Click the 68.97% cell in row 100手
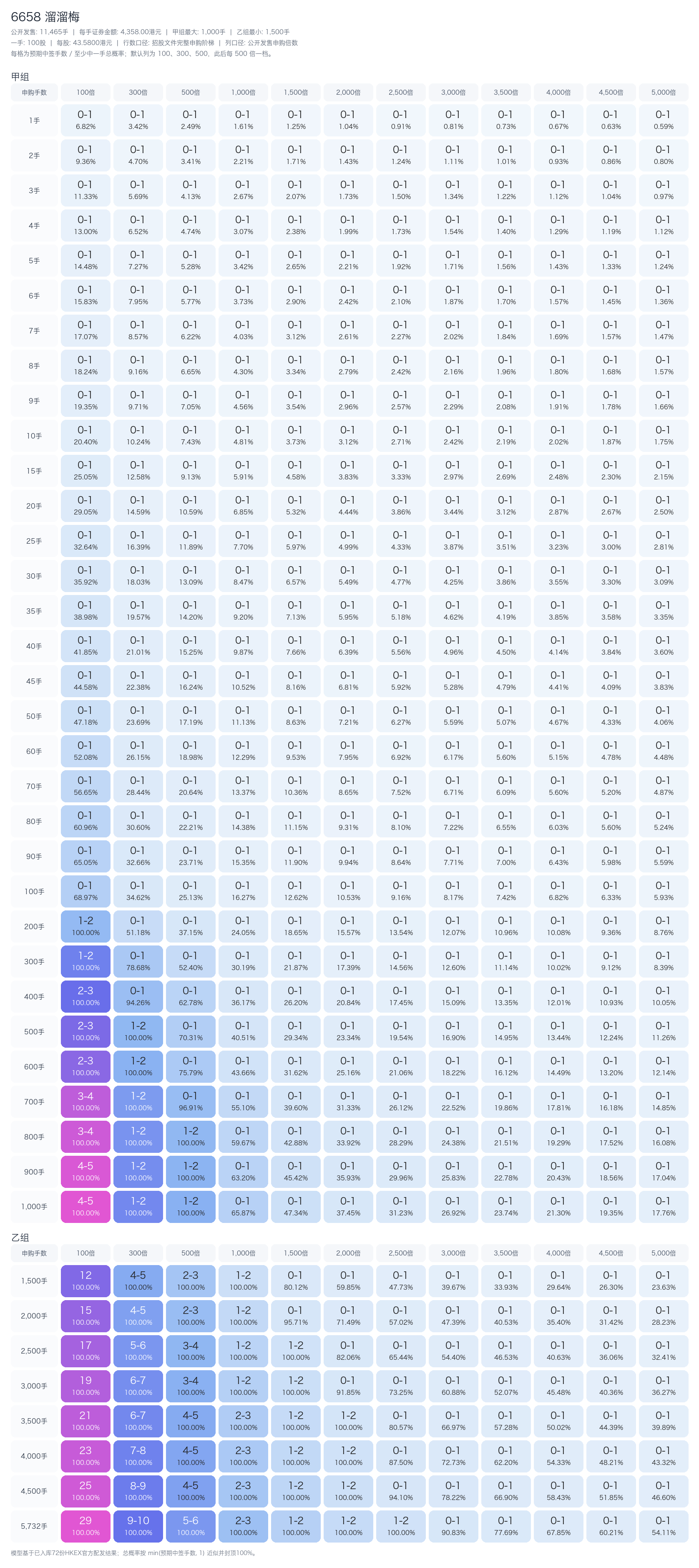Viewport: 699px width, 1568px height. [x=85, y=891]
